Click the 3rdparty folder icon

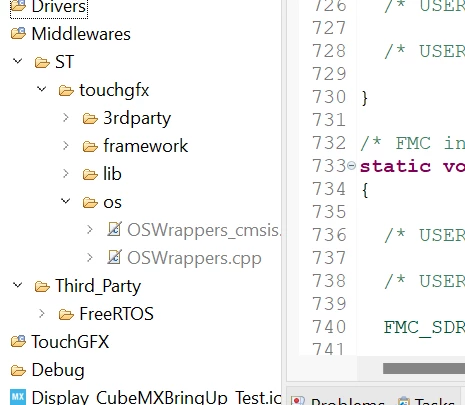tap(90, 118)
